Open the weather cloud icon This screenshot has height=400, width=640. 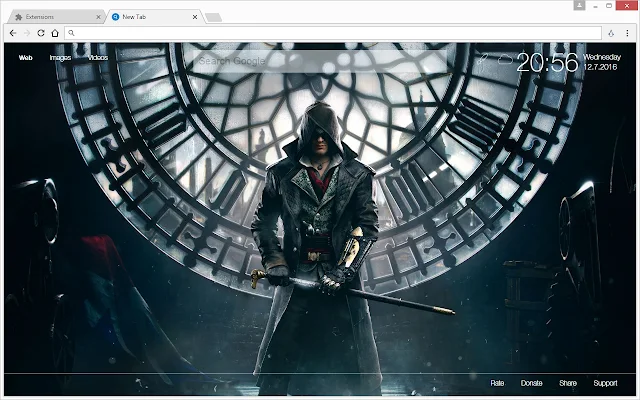[505, 60]
